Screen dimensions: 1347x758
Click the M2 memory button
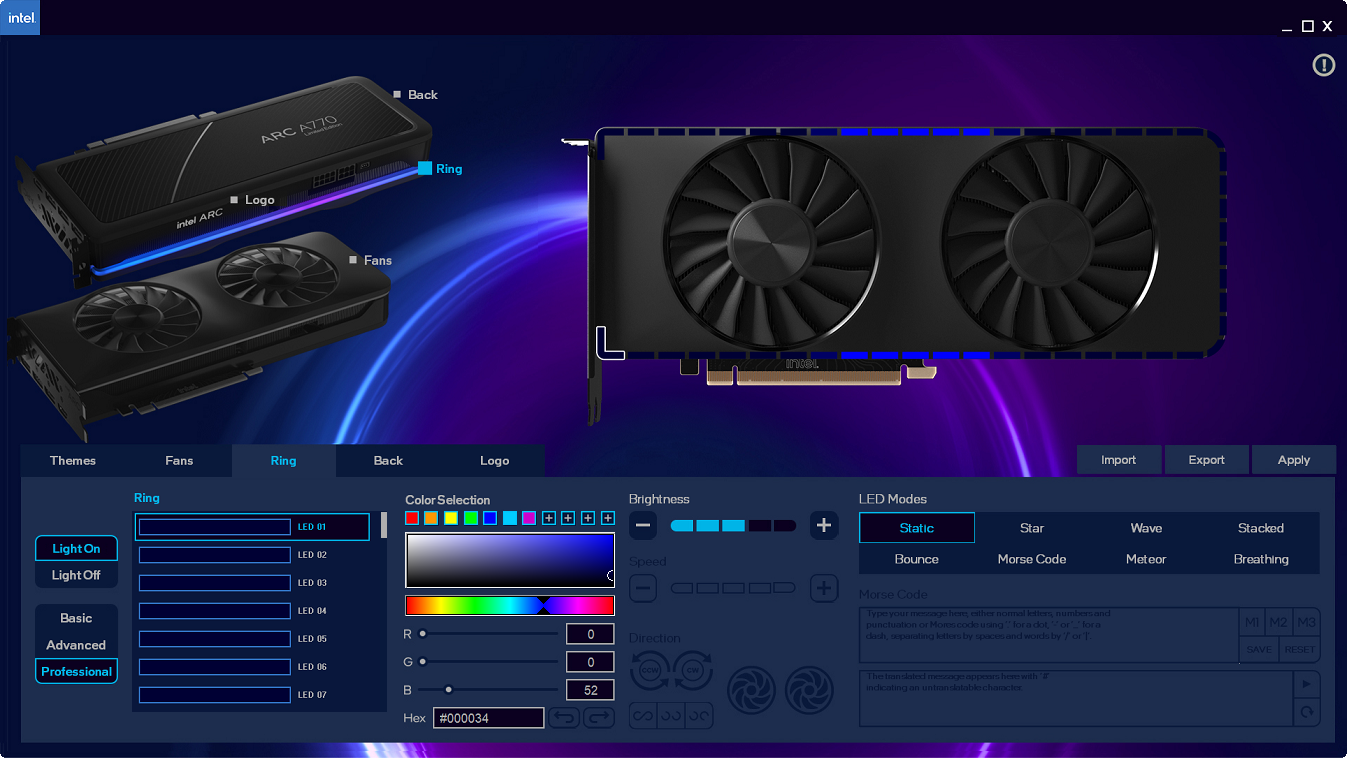(1279, 622)
